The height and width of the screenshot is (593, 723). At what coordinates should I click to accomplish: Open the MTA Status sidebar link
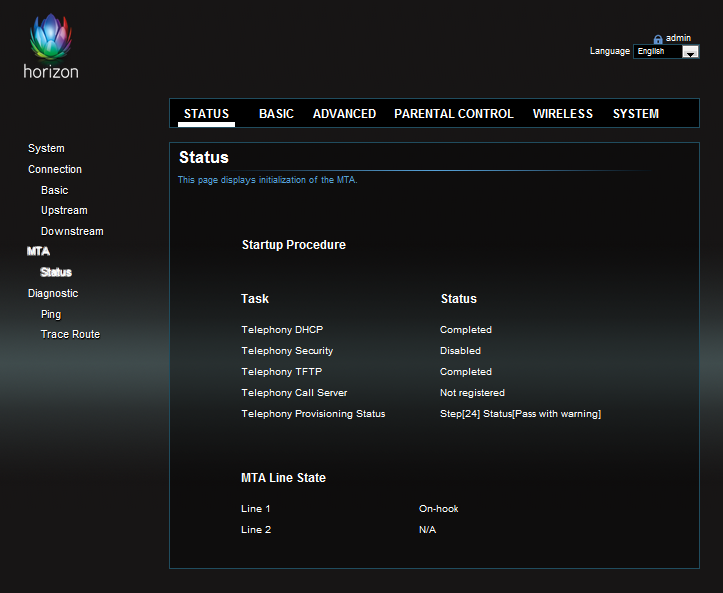coord(56,272)
